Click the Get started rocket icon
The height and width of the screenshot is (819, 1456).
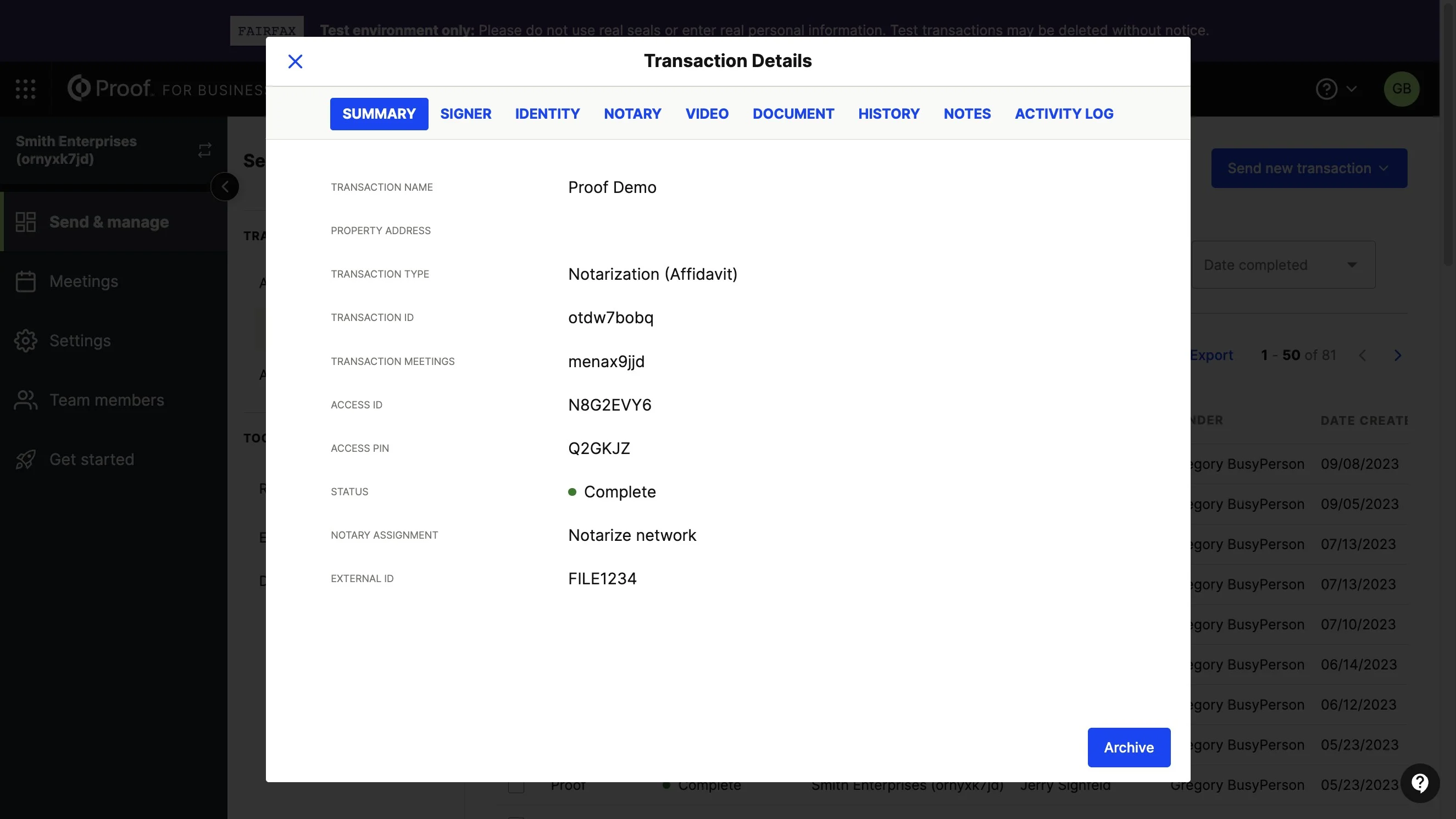tap(25, 460)
